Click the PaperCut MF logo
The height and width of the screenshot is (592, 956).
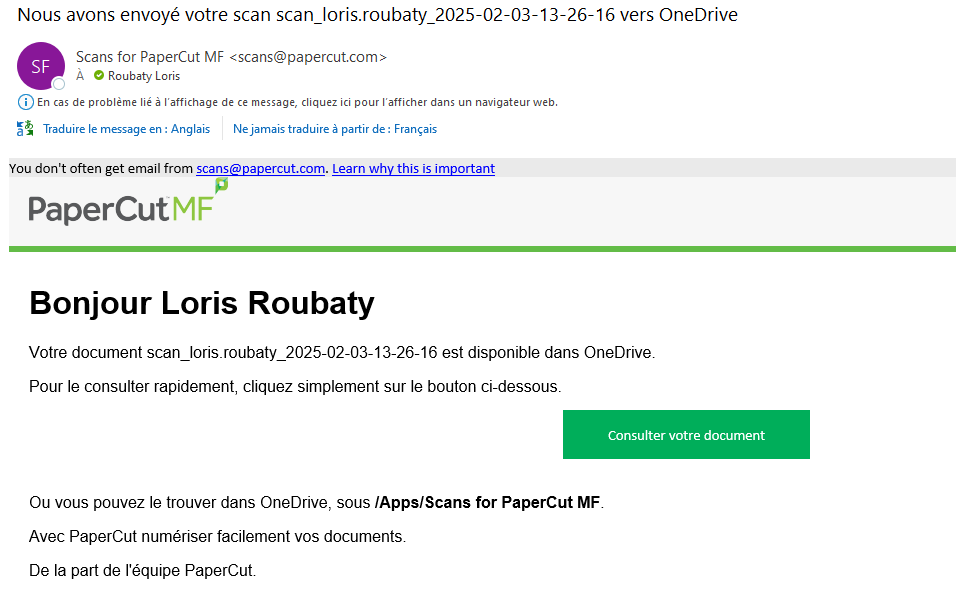(x=128, y=204)
